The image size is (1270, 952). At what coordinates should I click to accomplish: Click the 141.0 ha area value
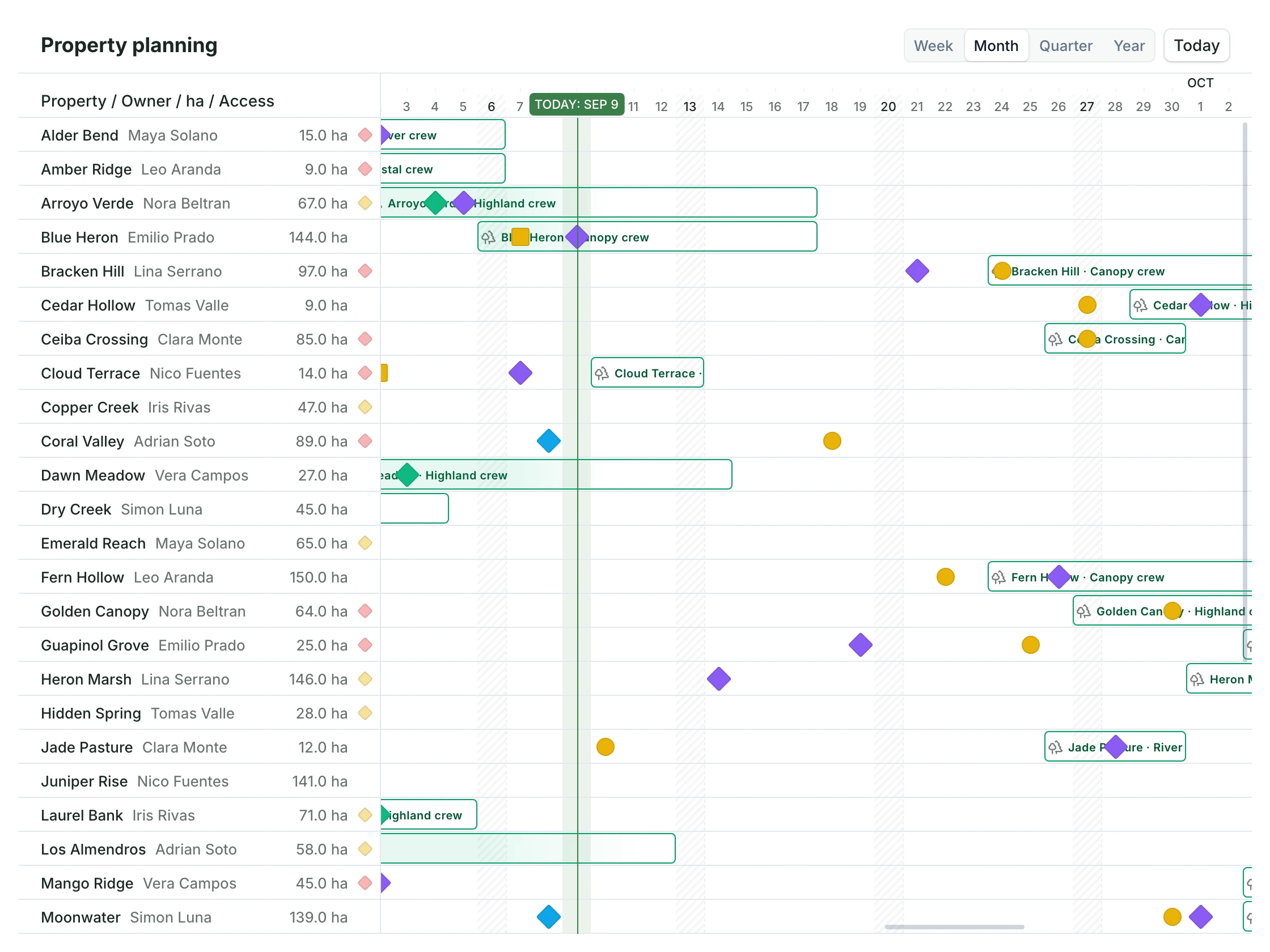(x=320, y=781)
